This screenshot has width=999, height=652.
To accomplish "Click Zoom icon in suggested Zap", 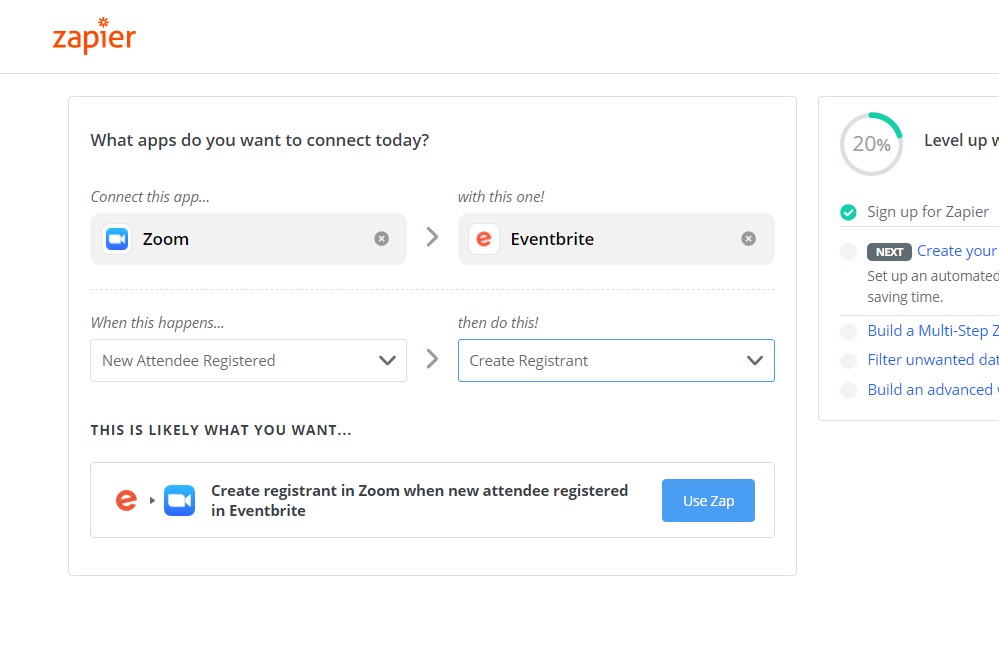I will coord(180,500).
